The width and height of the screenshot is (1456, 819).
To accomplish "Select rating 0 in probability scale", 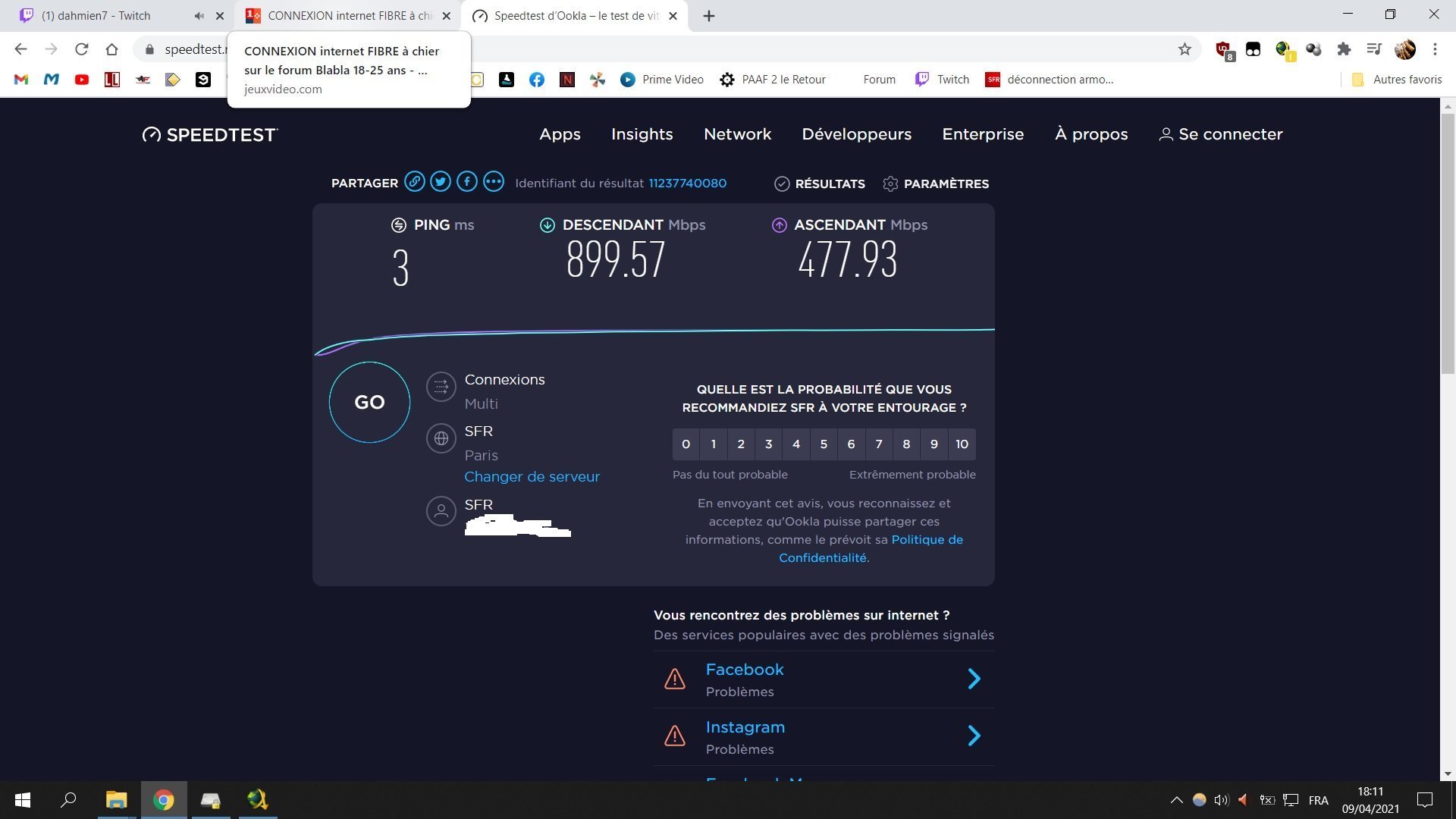I will click(686, 444).
